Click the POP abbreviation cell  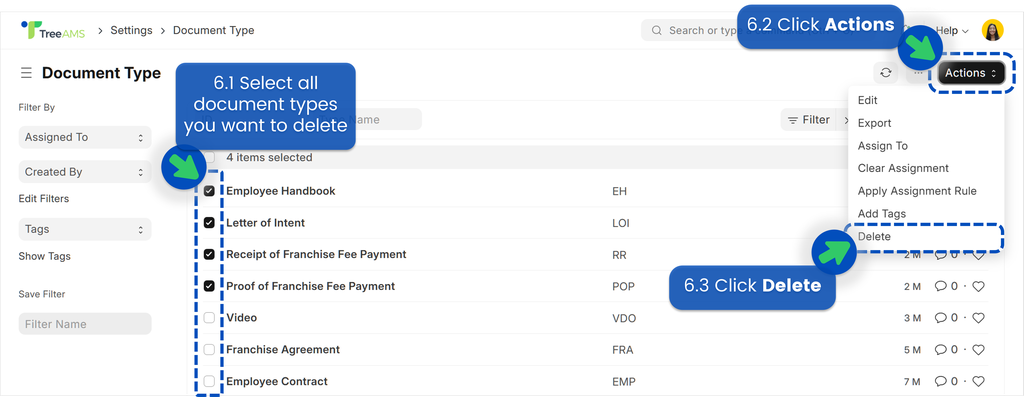pyautogui.click(x=623, y=287)
